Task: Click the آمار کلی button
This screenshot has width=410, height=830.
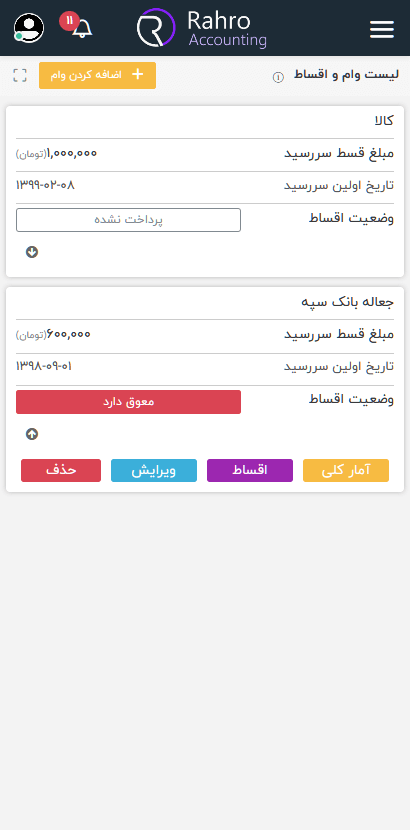Action: tap(346, 471)
